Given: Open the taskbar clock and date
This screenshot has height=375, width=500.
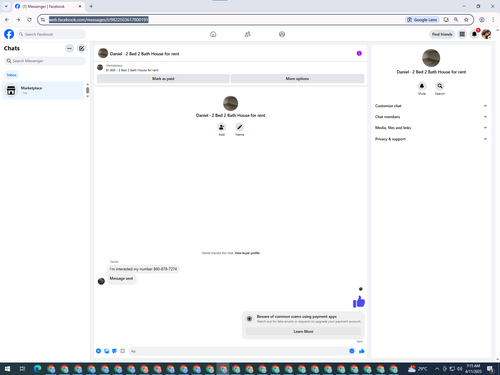Looking at the screenshot, I should 473,369.
